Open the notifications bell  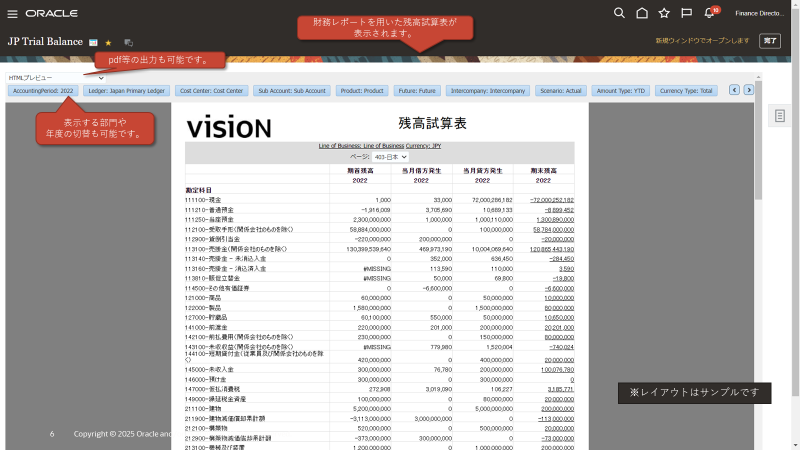click(709, 13)
